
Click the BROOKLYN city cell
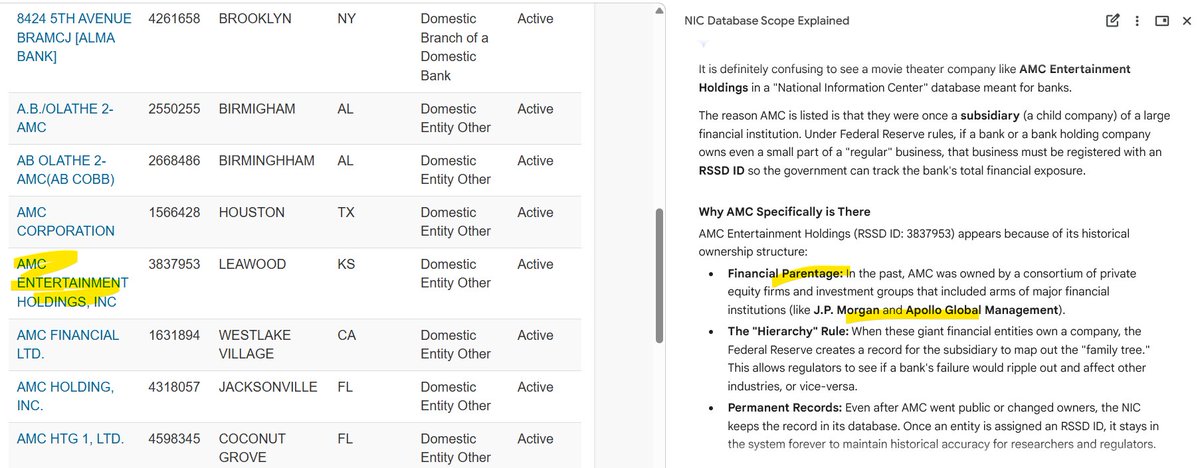pos(256,19)
